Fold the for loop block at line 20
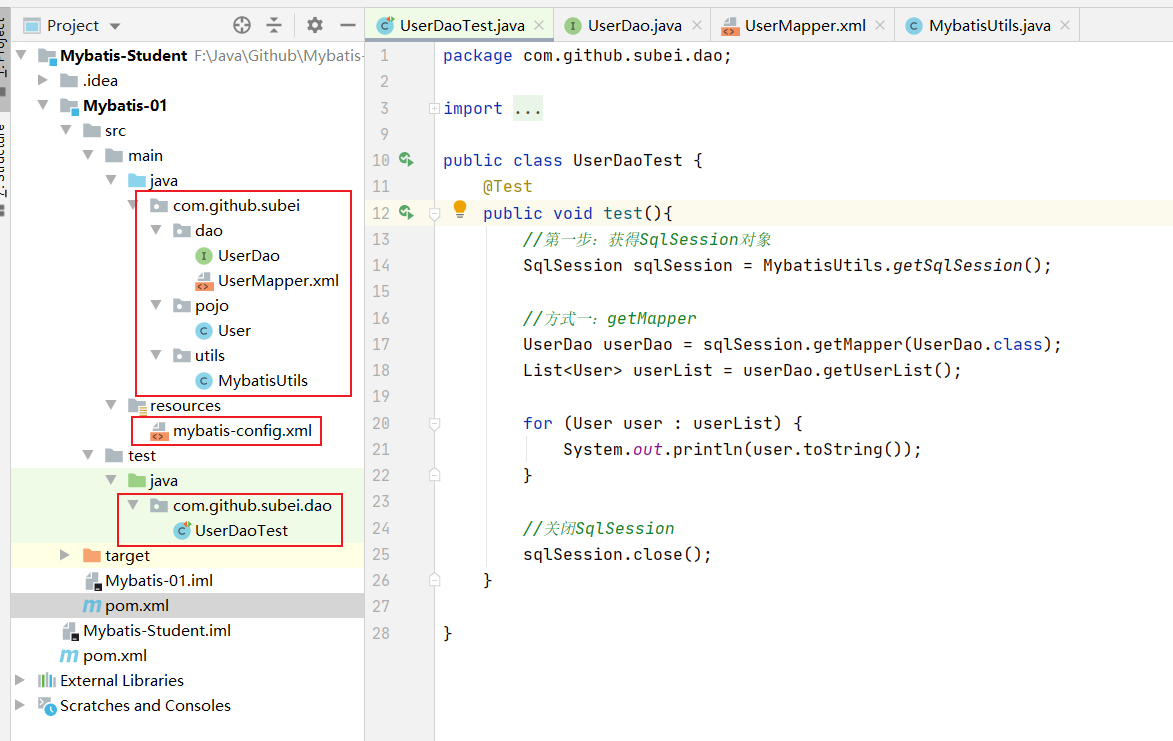The height and width of the screenshot is (741, 1173). [434, 423]
